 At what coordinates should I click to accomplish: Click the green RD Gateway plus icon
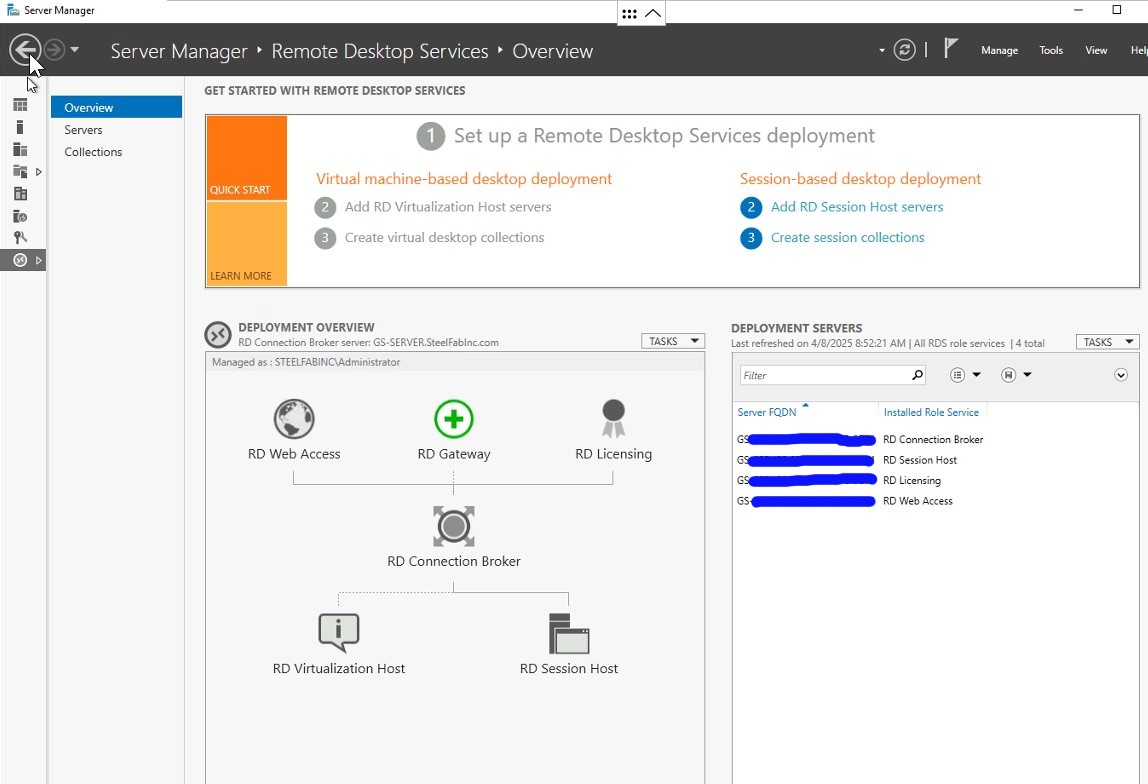454,419
